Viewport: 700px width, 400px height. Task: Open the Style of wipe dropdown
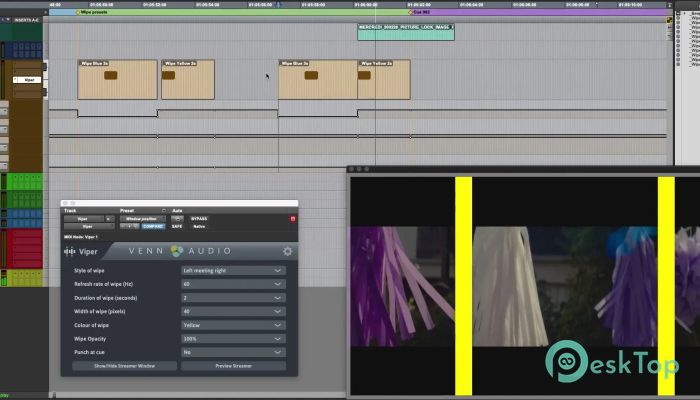pyautogui.click(x=233, y=271)
